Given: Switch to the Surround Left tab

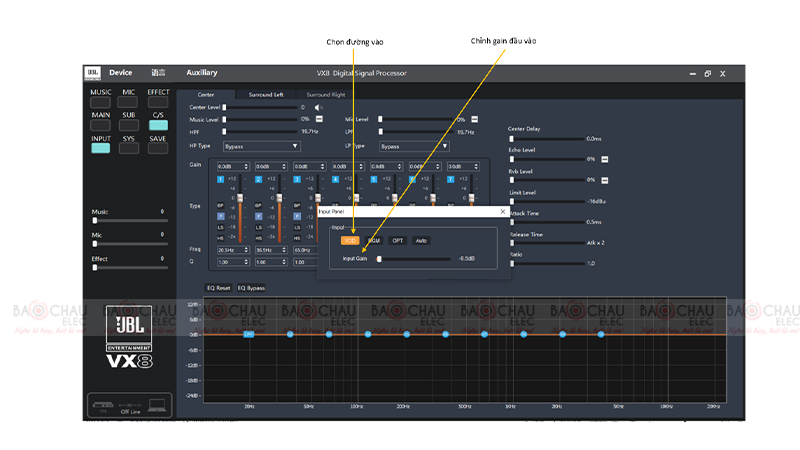Looking at the screenshot, I should [x=265, y=94].
